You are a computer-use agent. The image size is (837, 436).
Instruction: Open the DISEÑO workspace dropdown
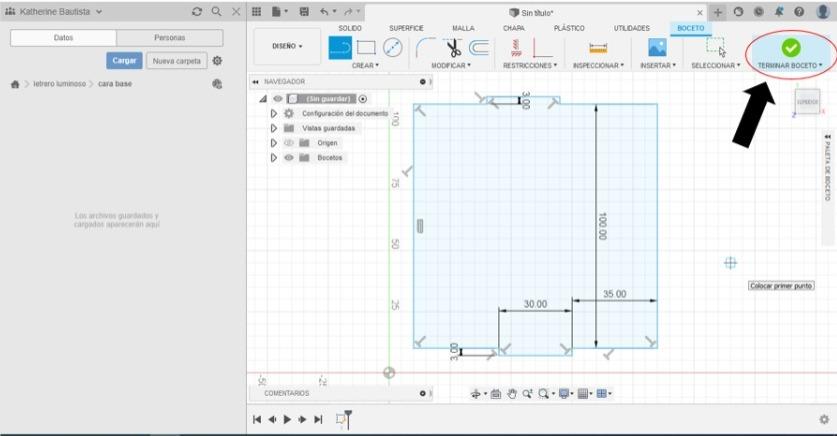(x=287, y=46)
